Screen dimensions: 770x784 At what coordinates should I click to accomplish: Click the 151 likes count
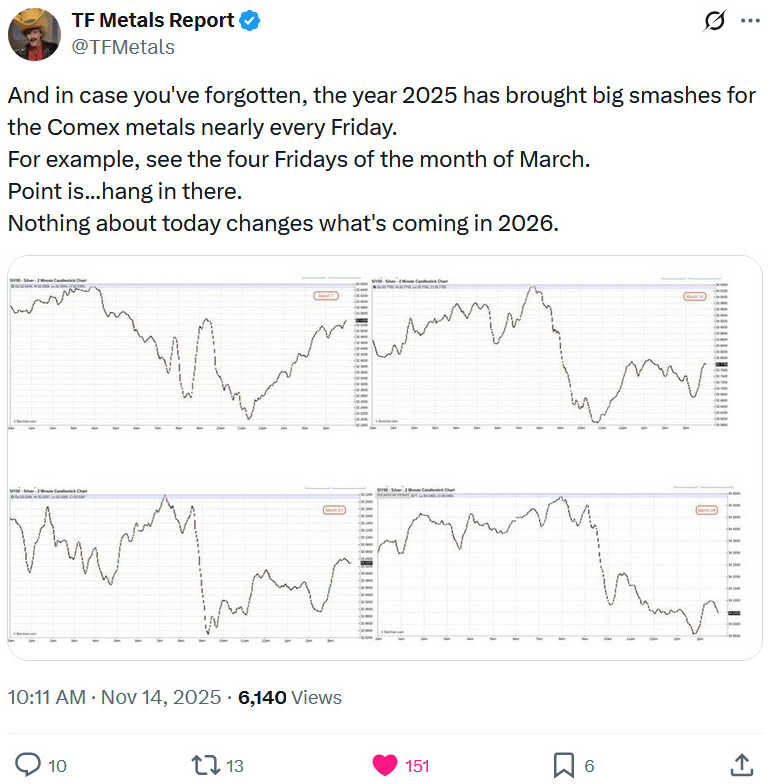coord(417,766)
